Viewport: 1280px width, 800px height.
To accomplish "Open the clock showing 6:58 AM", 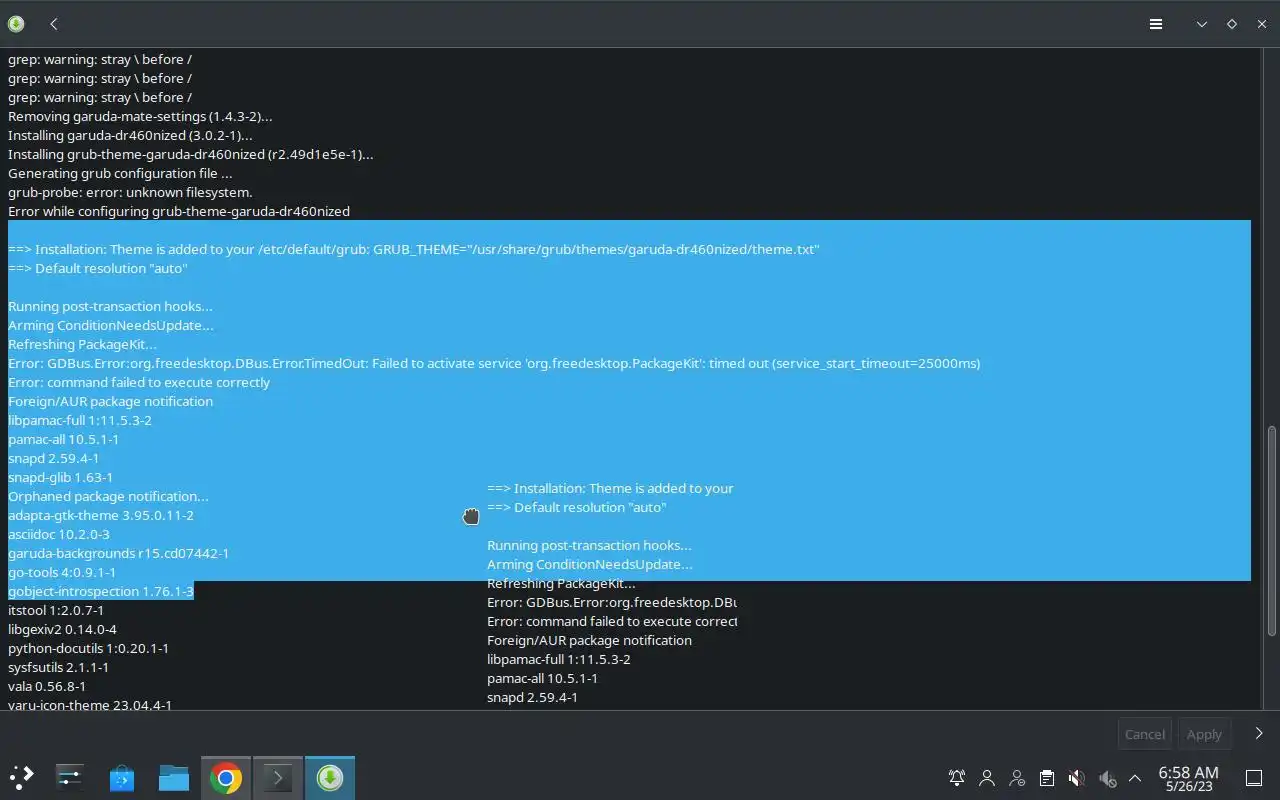I will (1188, 778).
